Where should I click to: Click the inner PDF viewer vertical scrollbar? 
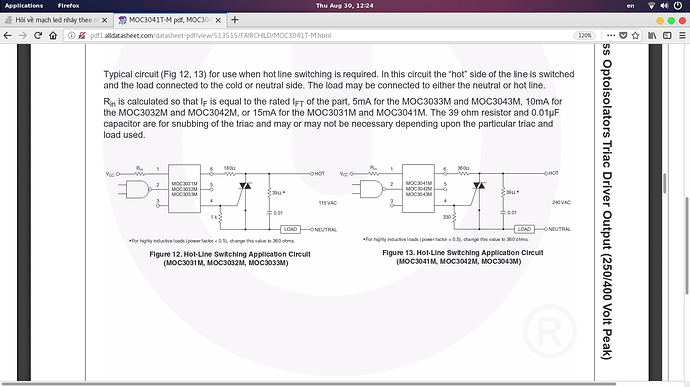[664, 184]
